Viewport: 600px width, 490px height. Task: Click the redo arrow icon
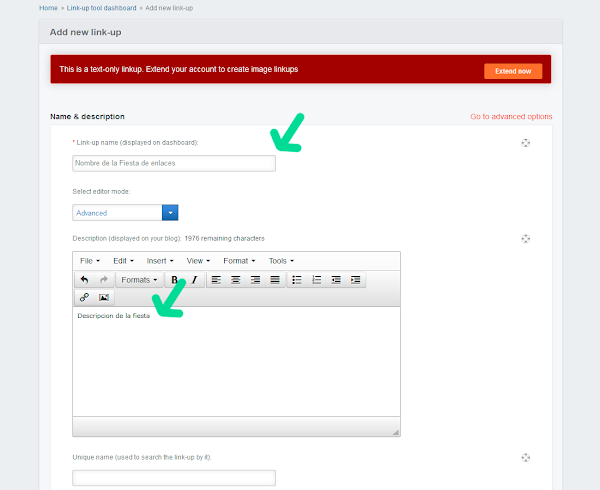coord(104,280)
